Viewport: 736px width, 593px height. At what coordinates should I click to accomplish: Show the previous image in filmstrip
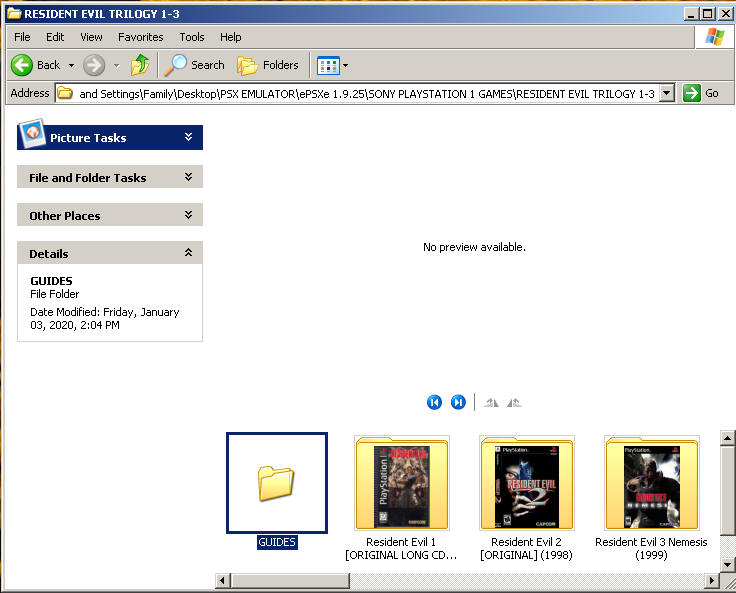[x=434, y=402]
